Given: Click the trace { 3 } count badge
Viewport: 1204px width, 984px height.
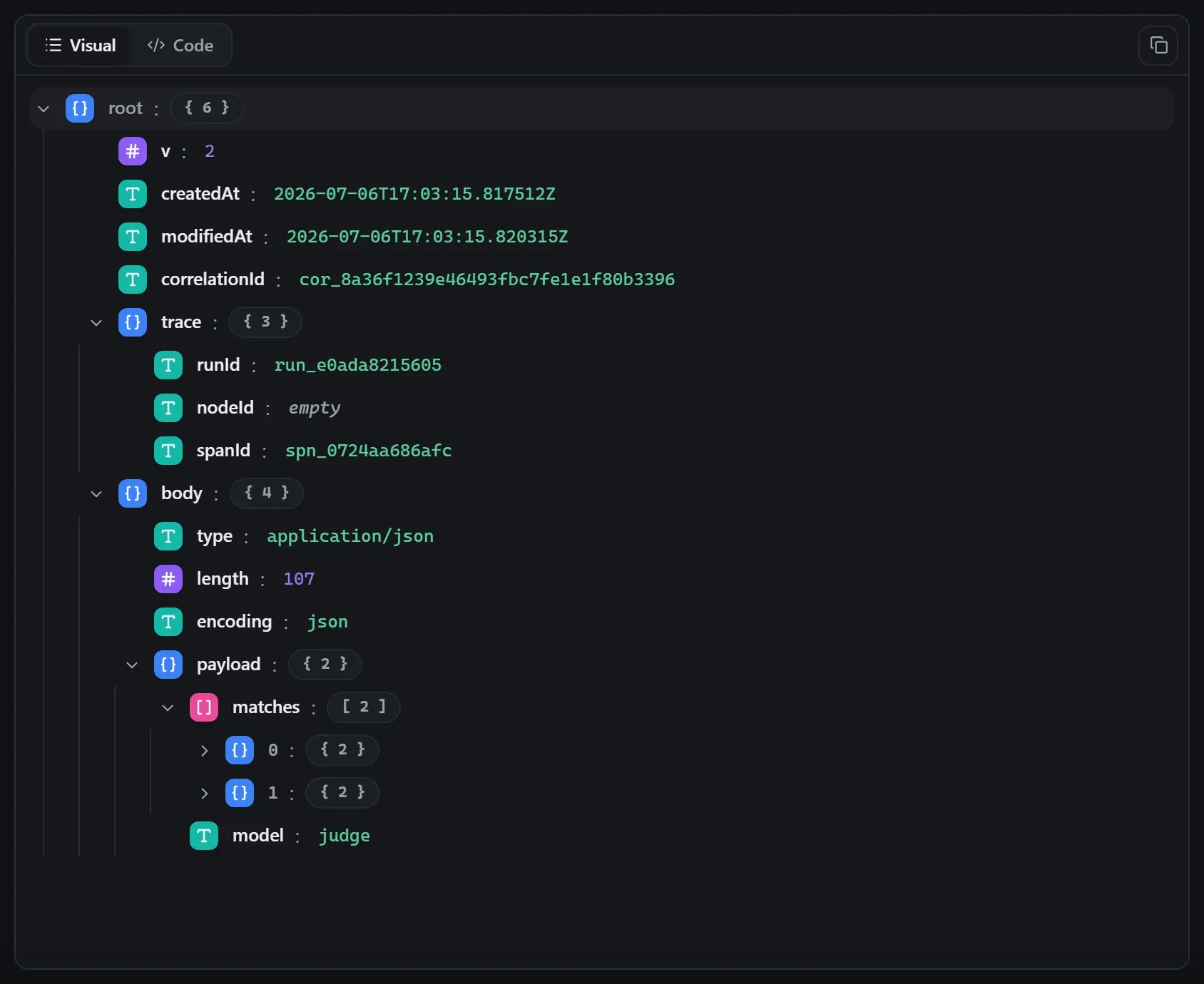Looking at the screenshot, I should click(265, 322).
